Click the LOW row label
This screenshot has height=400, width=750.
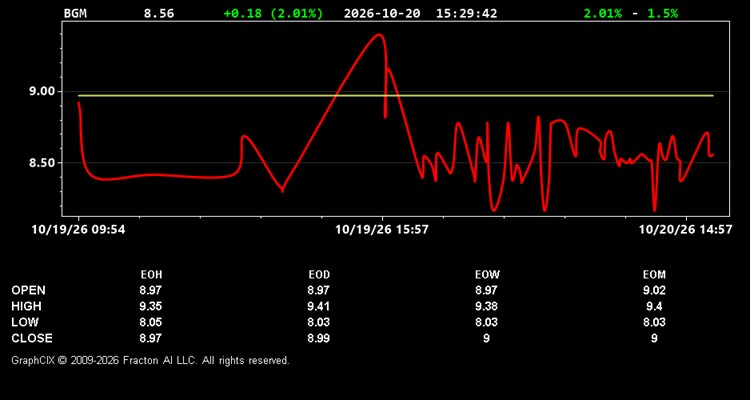(x=25, y=322)
